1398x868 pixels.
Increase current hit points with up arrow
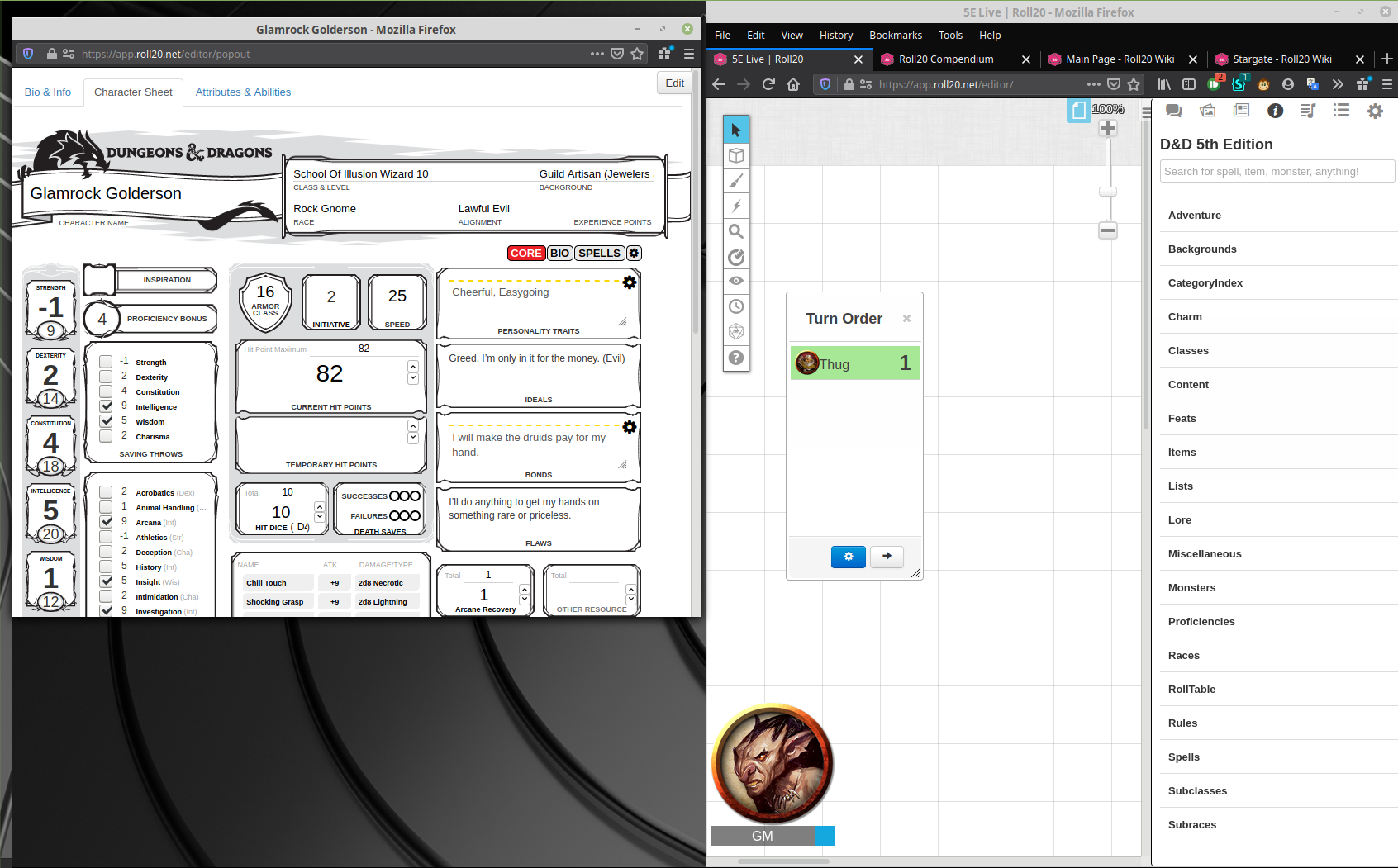click(413, 366)
